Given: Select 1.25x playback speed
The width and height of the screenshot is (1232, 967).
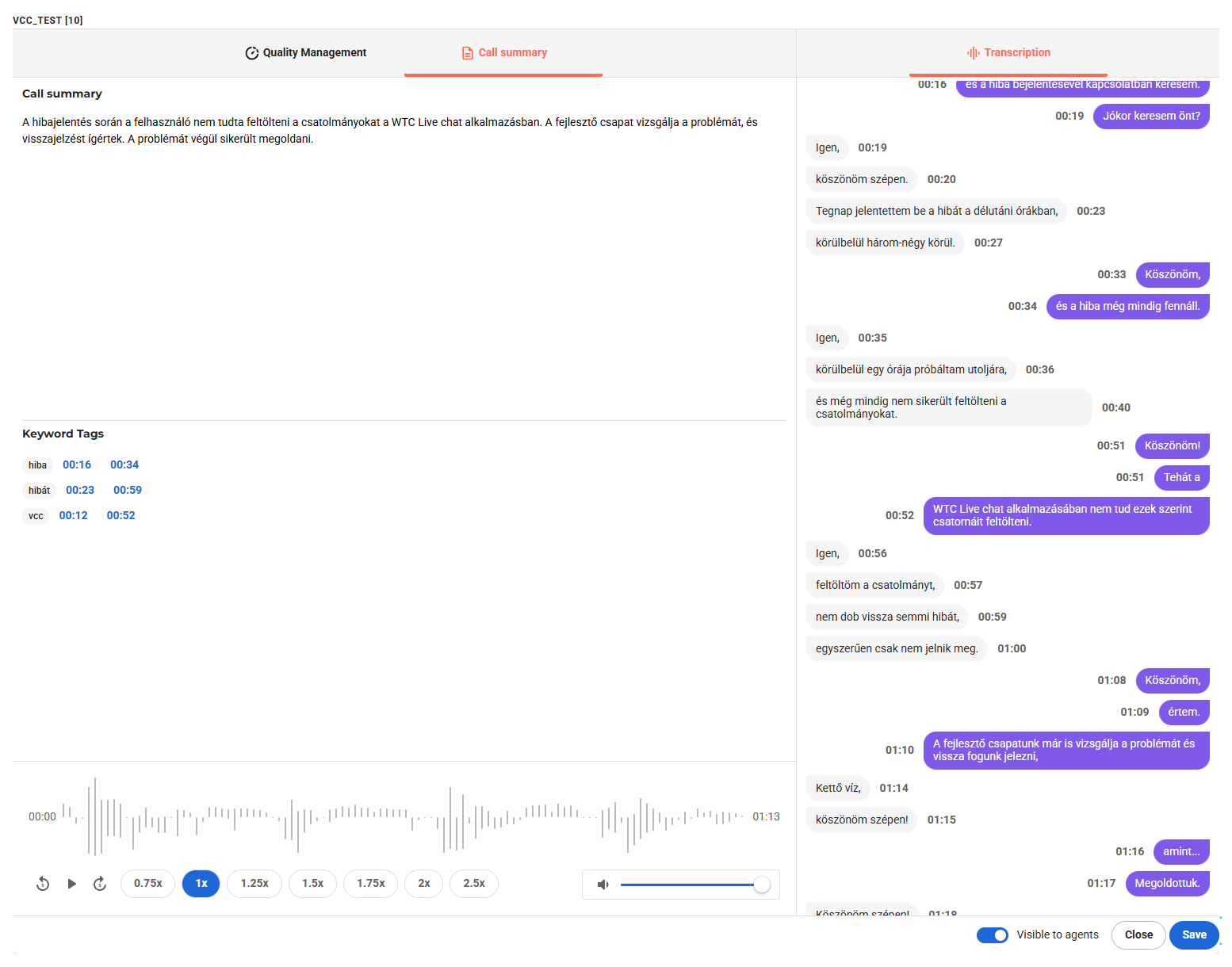Looking at the screenshot, I should coord(254,884).
